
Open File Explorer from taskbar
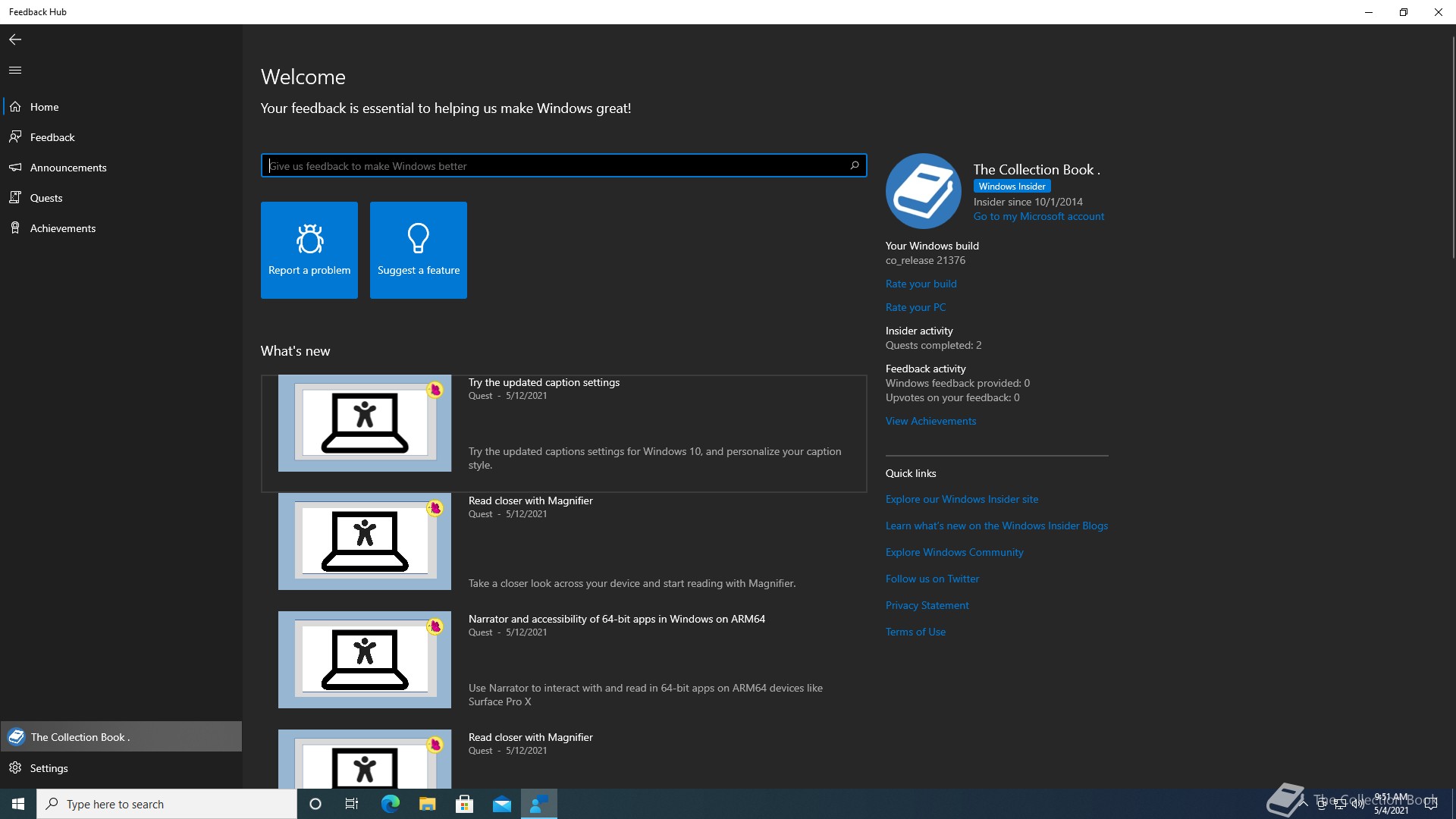(x=427, y=804)
